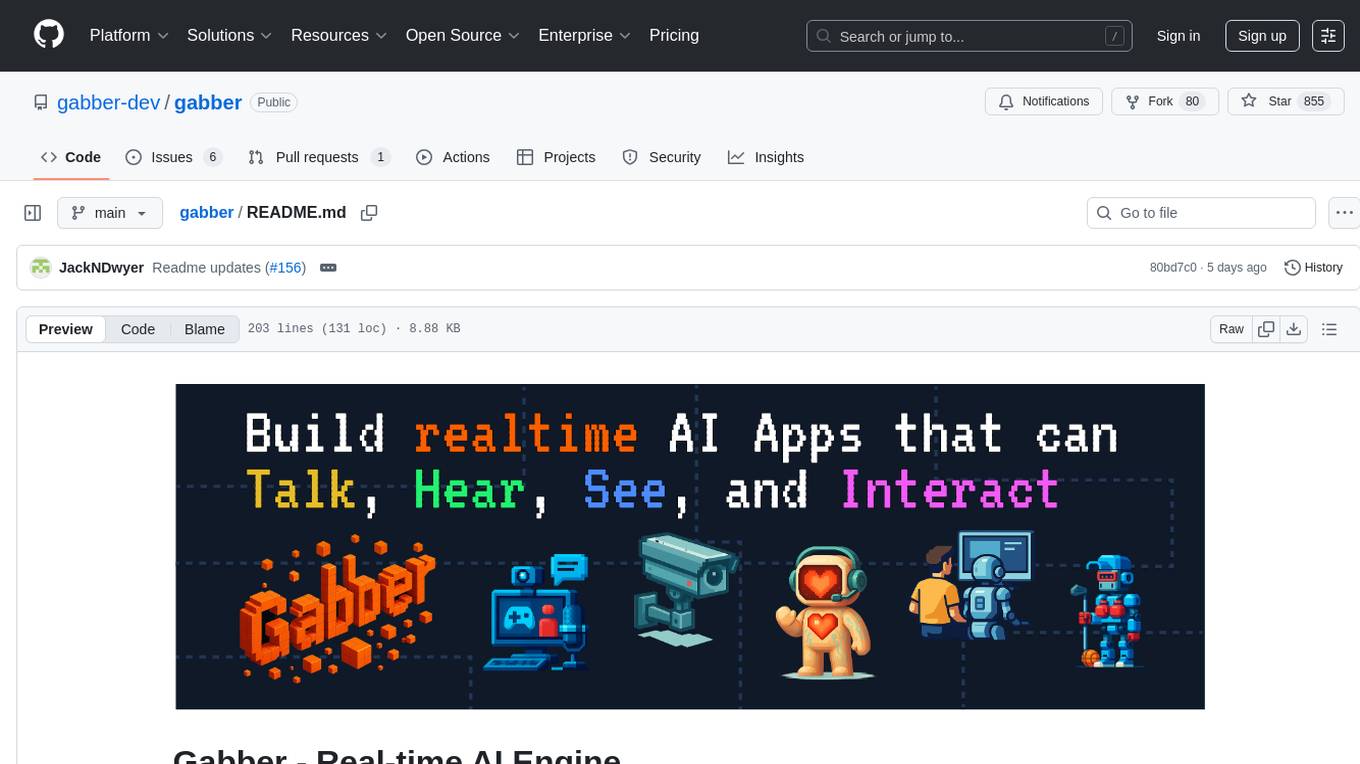Open the Pull requests tab

(x=318, y=157)
